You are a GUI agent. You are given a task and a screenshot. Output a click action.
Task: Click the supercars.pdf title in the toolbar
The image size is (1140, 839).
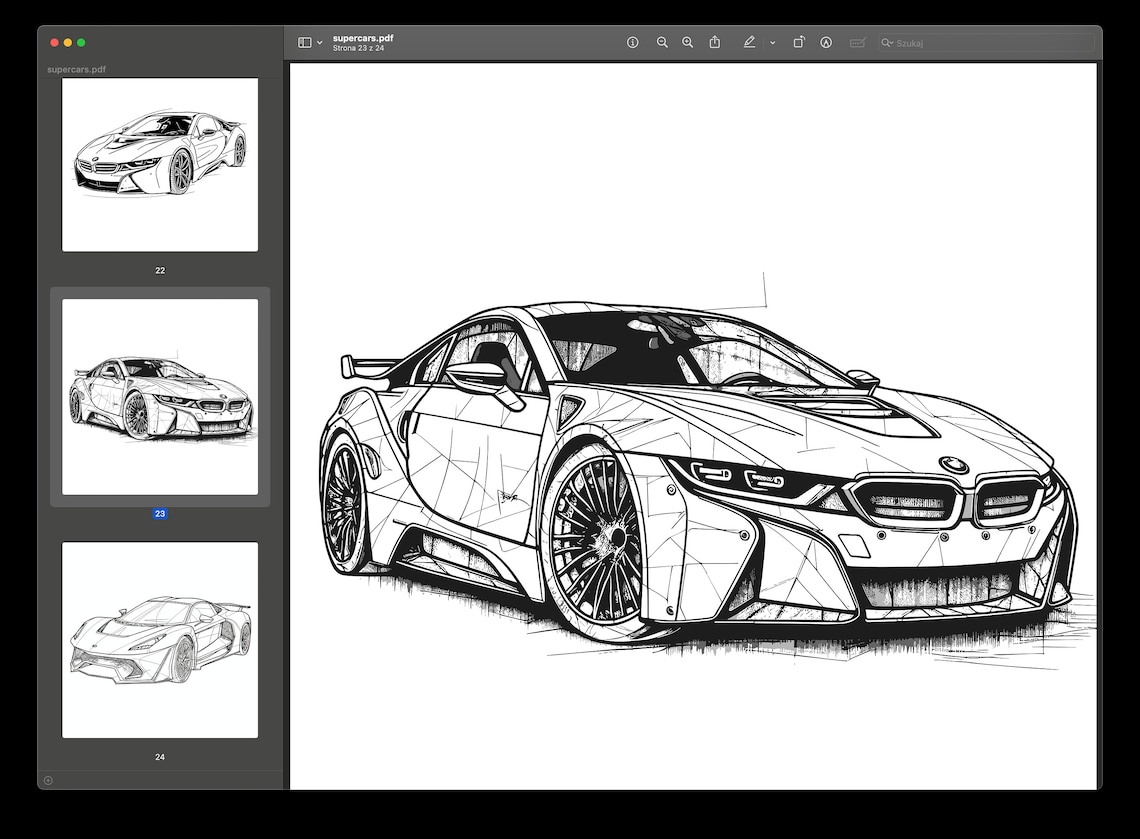362,38
